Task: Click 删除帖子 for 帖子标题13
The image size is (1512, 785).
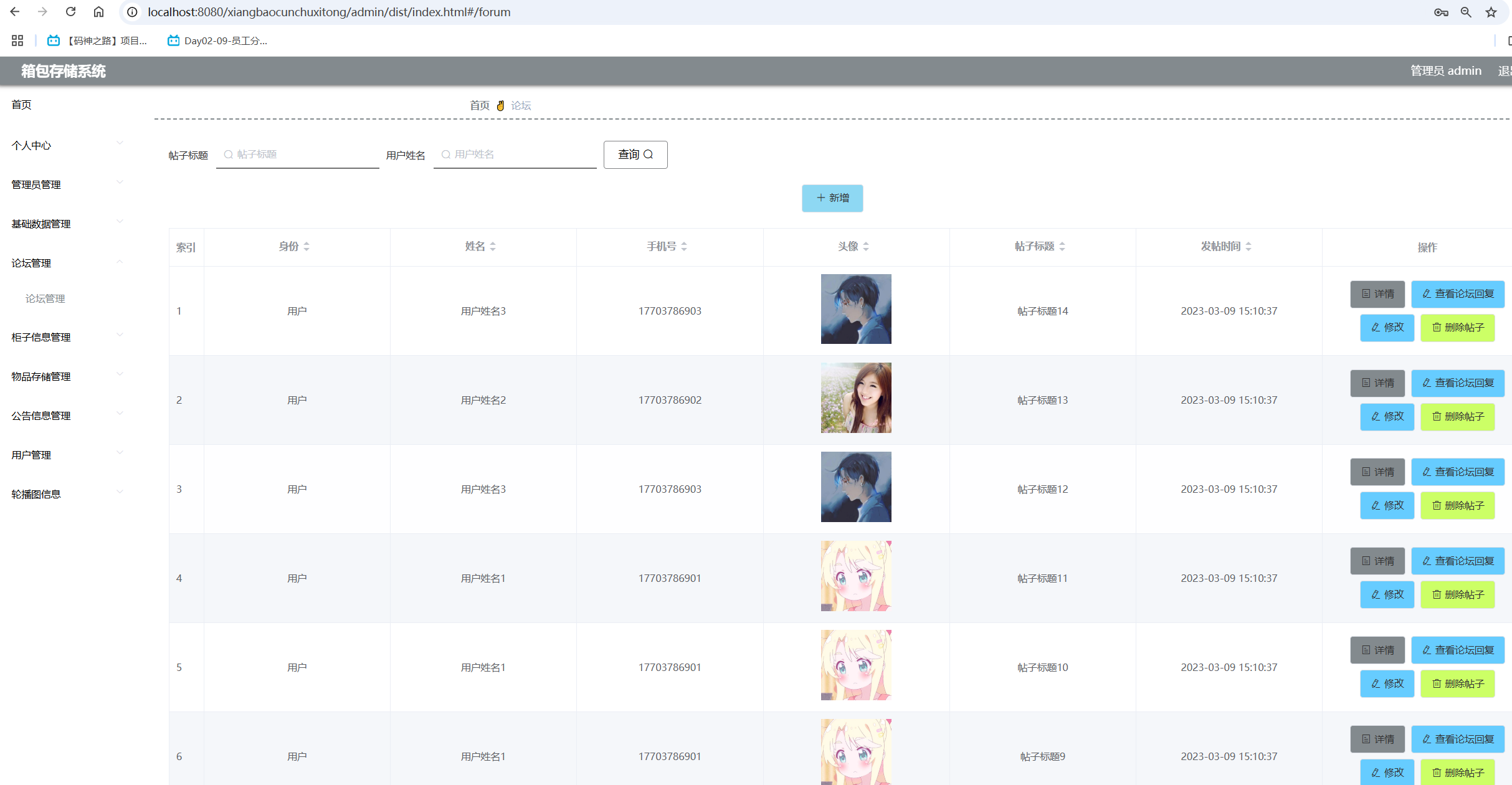Action: tap(1458, 417)
